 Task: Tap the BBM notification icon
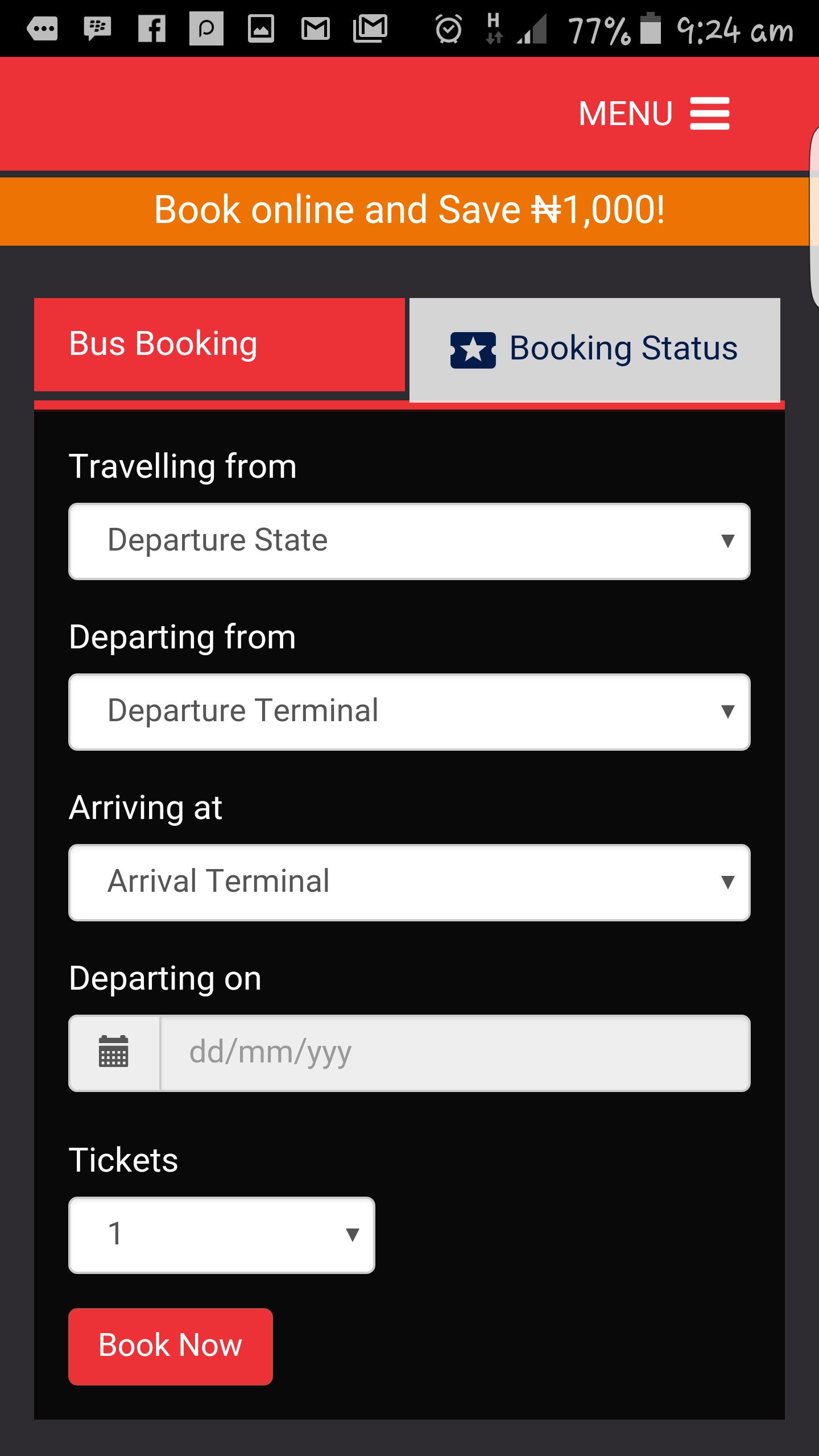[x=97, y=28]
